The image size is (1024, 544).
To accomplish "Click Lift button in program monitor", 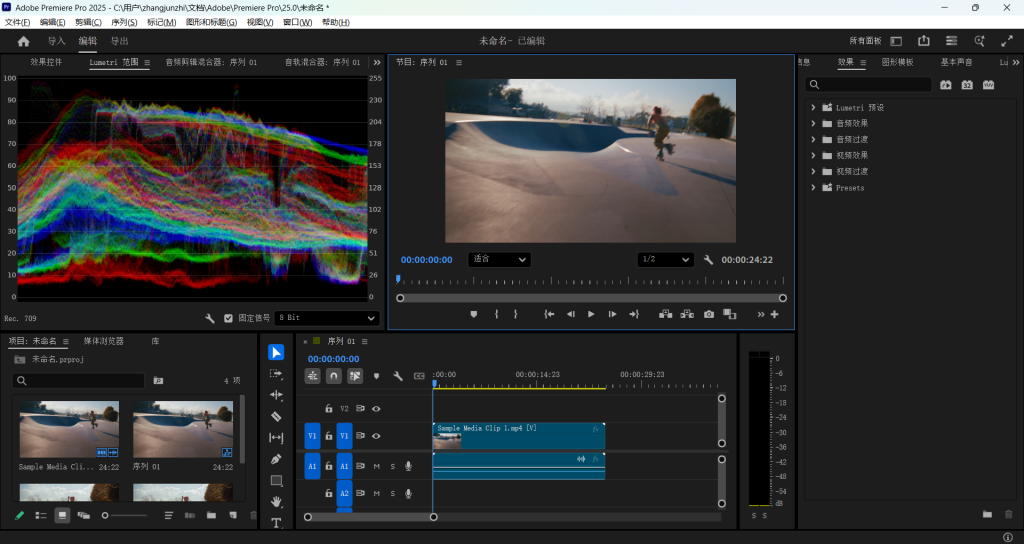I will (x=665, y=314).
